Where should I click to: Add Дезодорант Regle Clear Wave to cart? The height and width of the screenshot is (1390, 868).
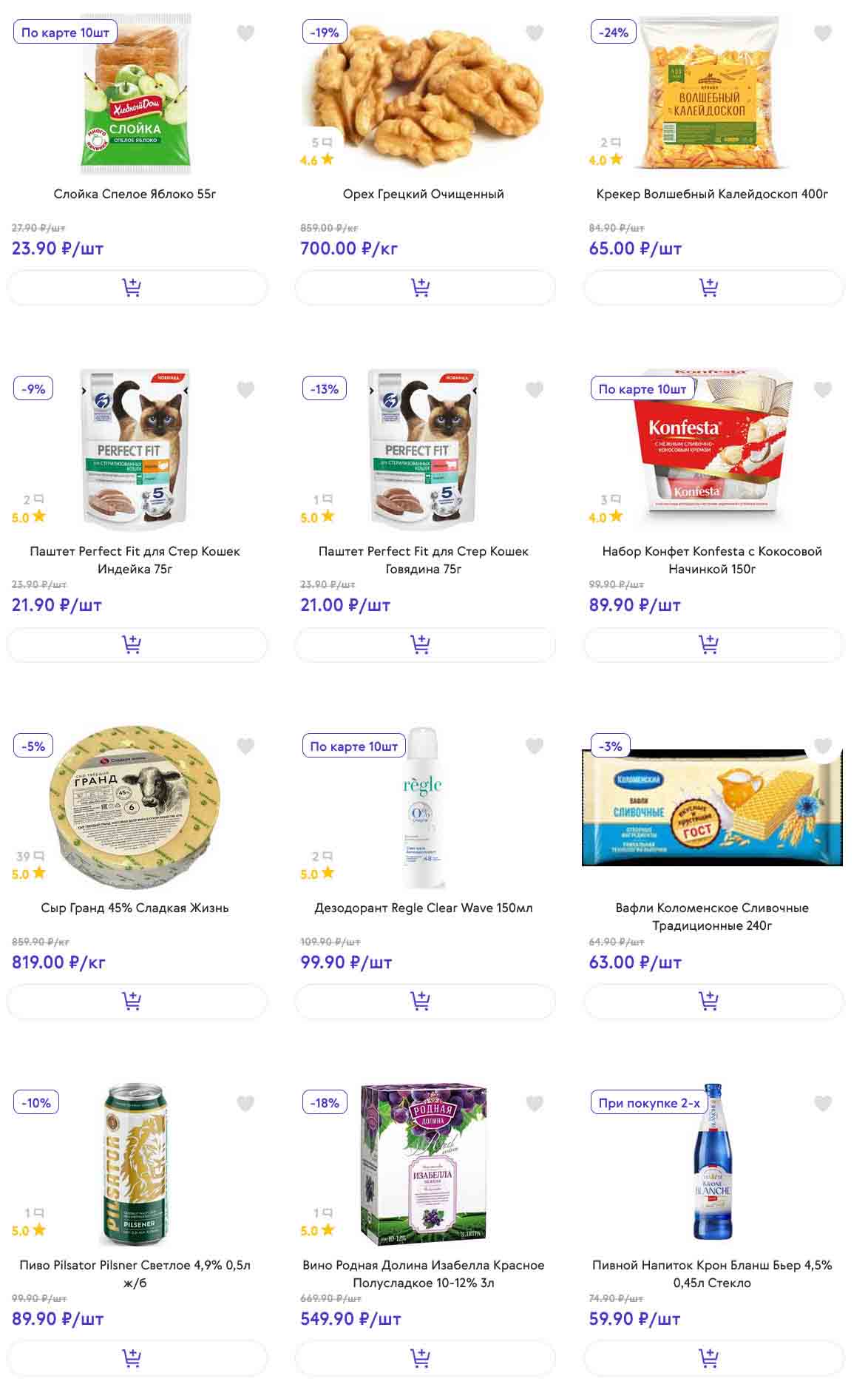(425, 1001)
